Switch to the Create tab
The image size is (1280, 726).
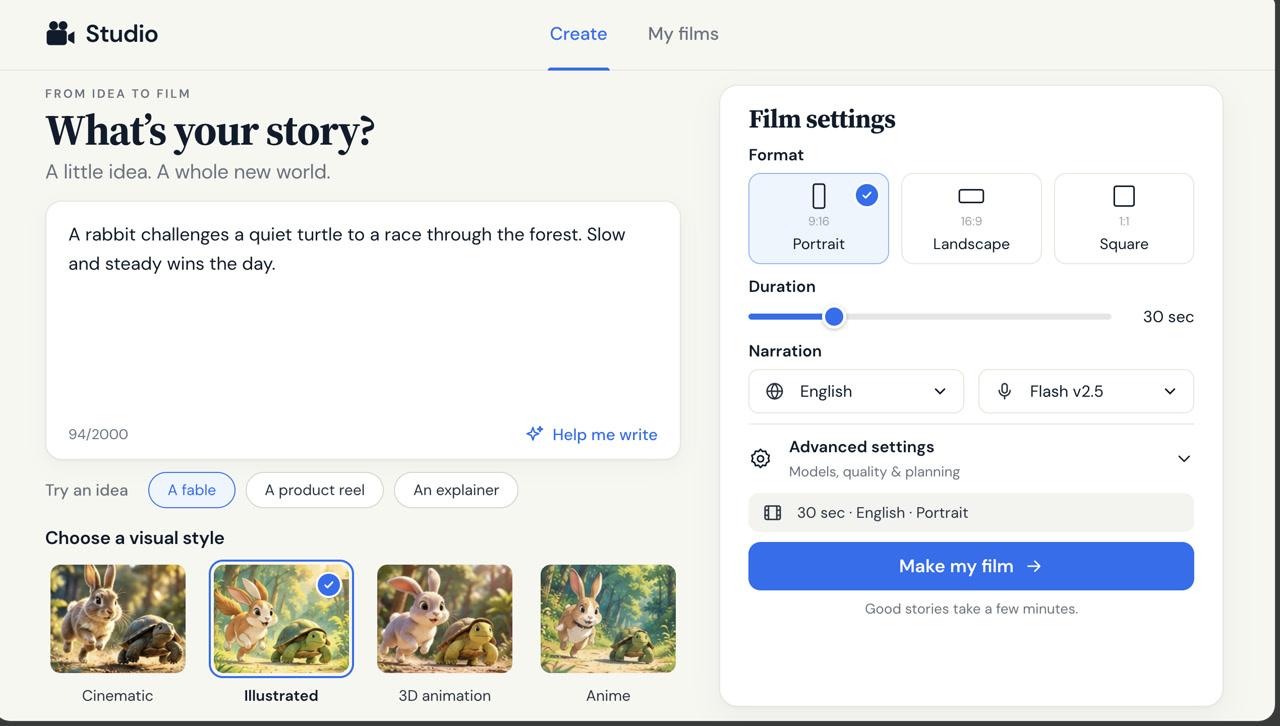pos(578,34)
